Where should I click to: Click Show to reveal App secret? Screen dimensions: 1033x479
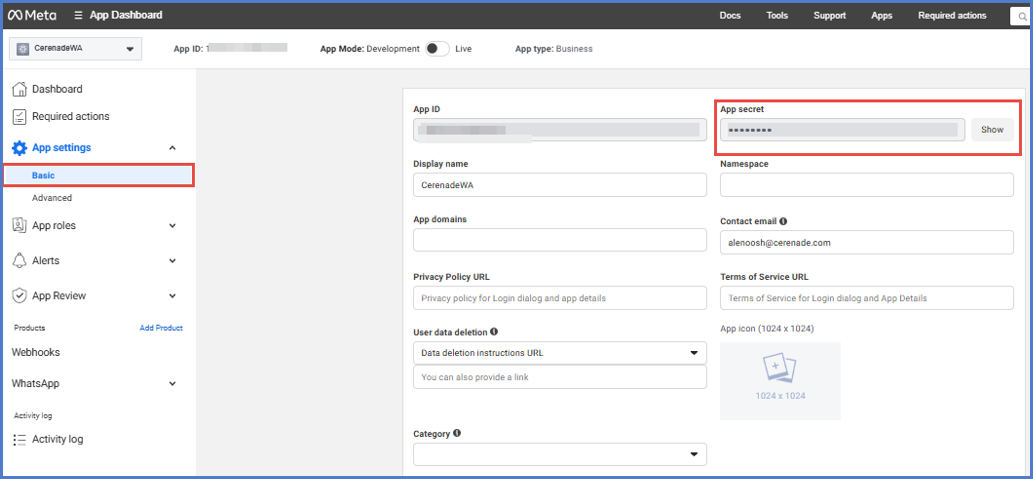click(x=992, y=130)
